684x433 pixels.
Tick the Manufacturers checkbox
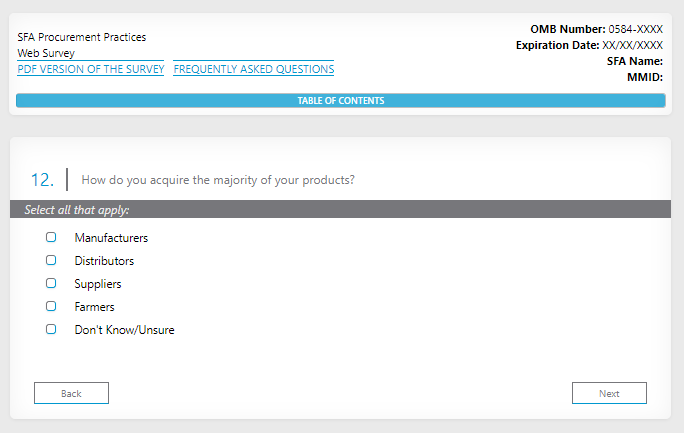pos(51,238)
